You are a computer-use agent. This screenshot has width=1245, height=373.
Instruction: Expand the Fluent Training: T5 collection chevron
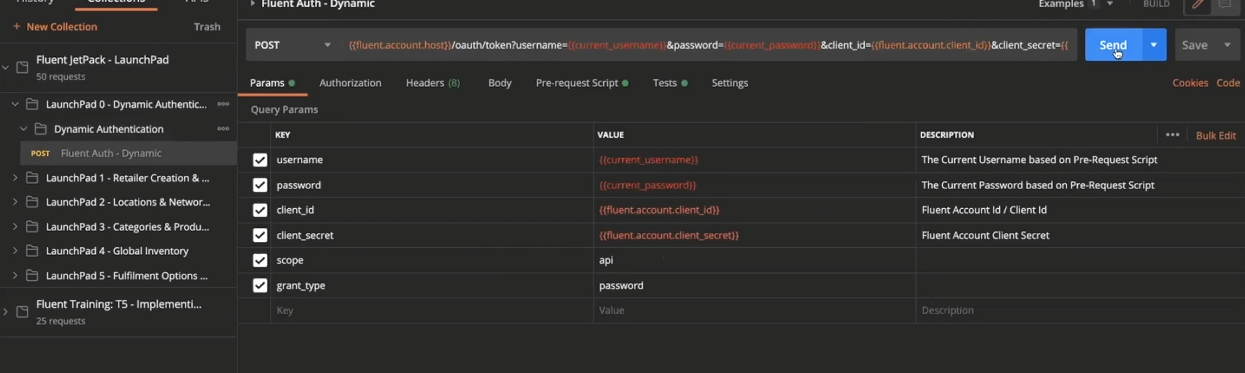[x=6, y=312]
